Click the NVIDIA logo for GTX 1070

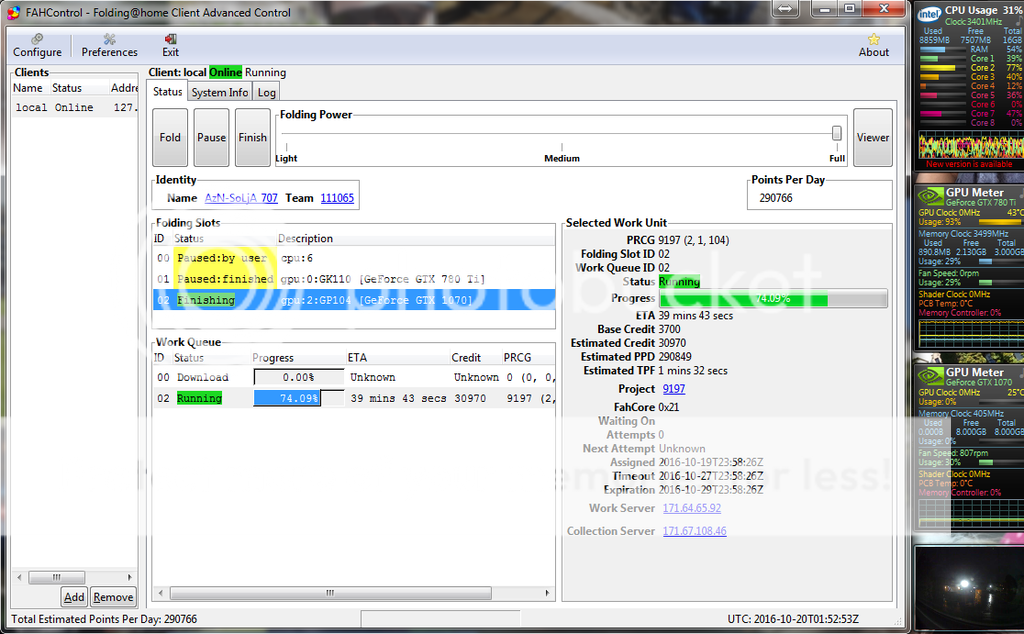click(x=930, y=377)
